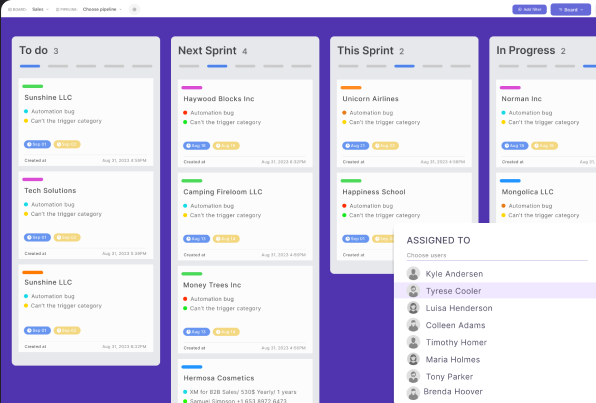
Task: Click Maria Holmes's avatar icon
Action: [x=413, y=359]
